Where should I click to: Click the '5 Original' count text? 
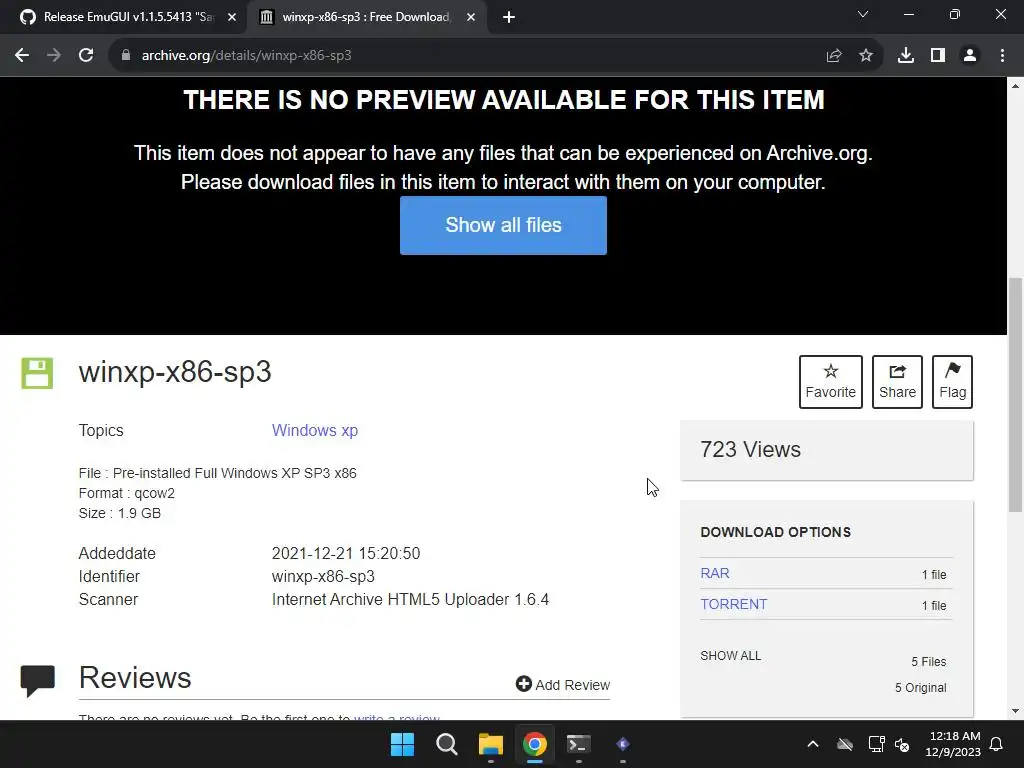[x=920, y=688]
